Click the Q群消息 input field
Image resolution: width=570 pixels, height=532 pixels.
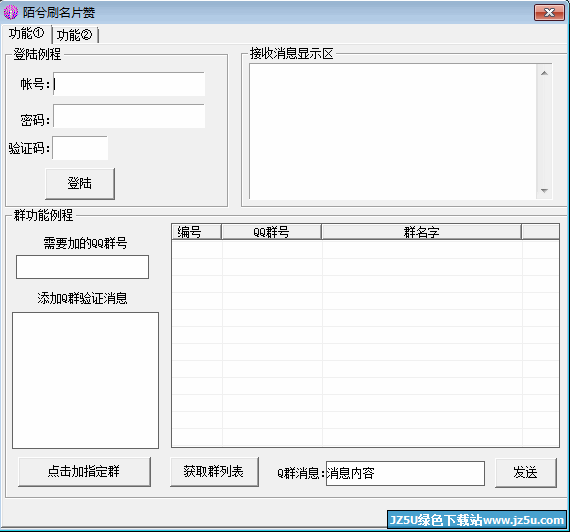click(x=405, y=473)
